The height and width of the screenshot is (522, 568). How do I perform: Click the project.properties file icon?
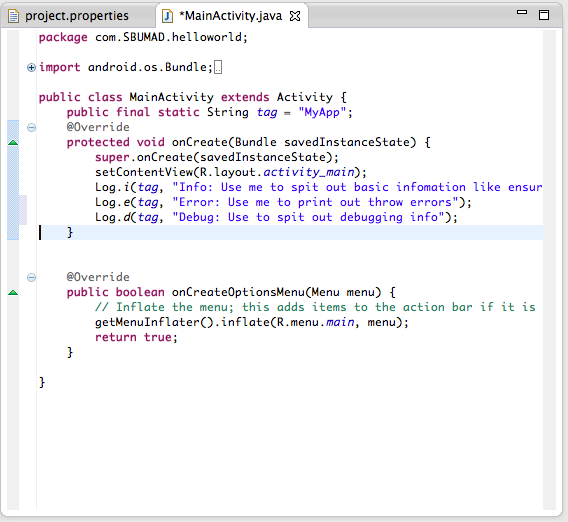(13, 16)
